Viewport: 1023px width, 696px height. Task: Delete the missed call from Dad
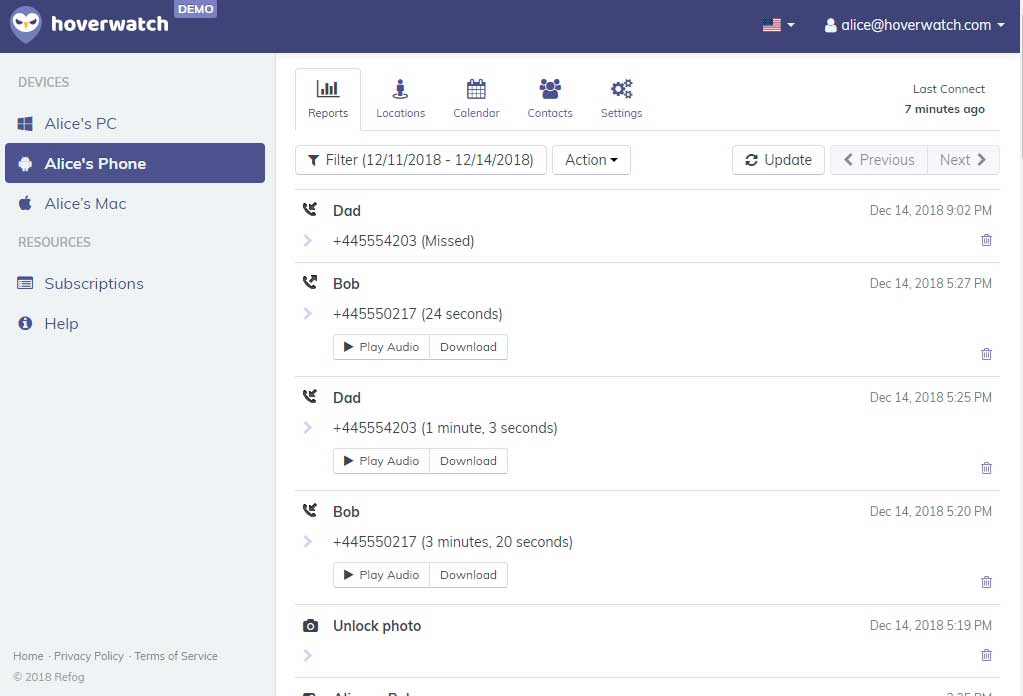986,240
